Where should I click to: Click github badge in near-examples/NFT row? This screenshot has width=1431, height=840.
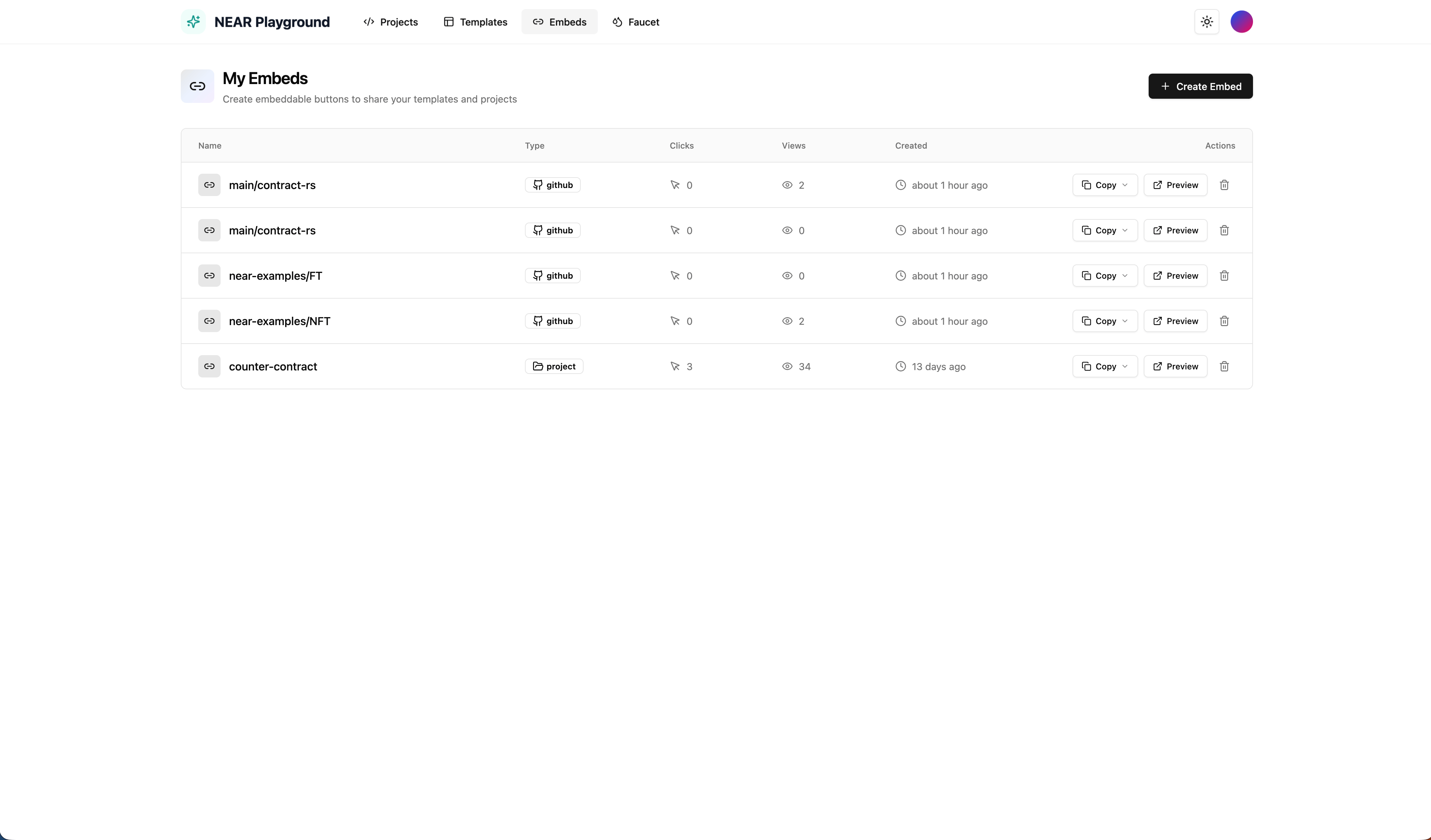(x=553, y=321)
